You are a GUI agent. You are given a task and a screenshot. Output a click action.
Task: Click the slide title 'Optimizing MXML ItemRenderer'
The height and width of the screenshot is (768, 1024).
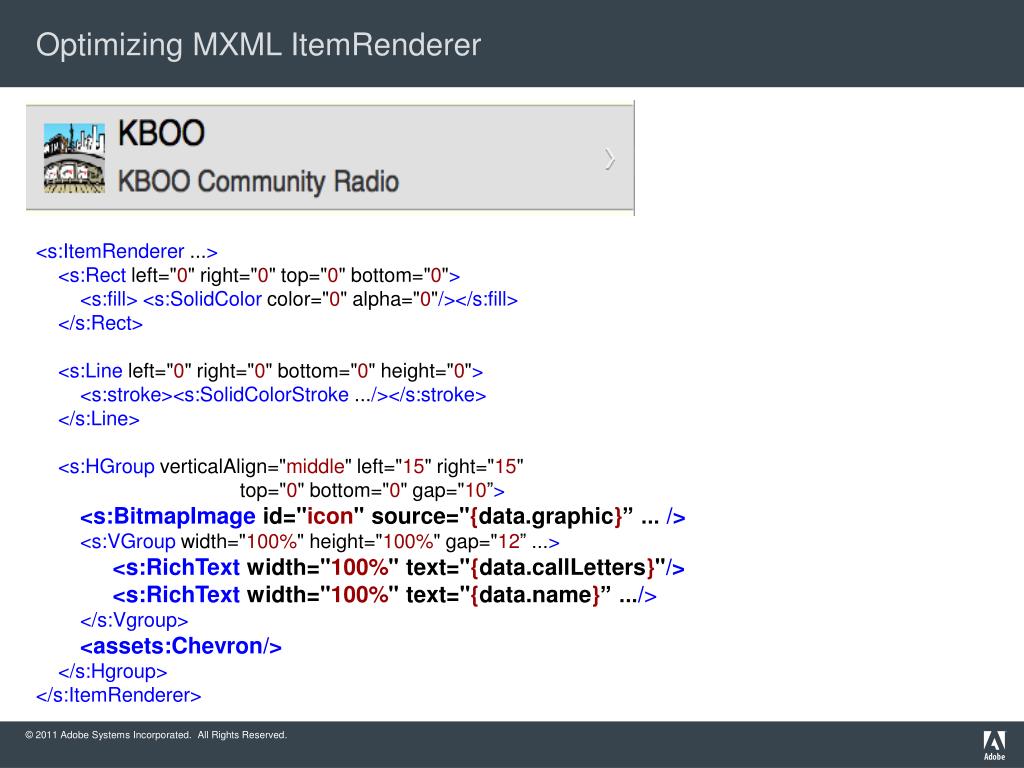pos(258,44)
